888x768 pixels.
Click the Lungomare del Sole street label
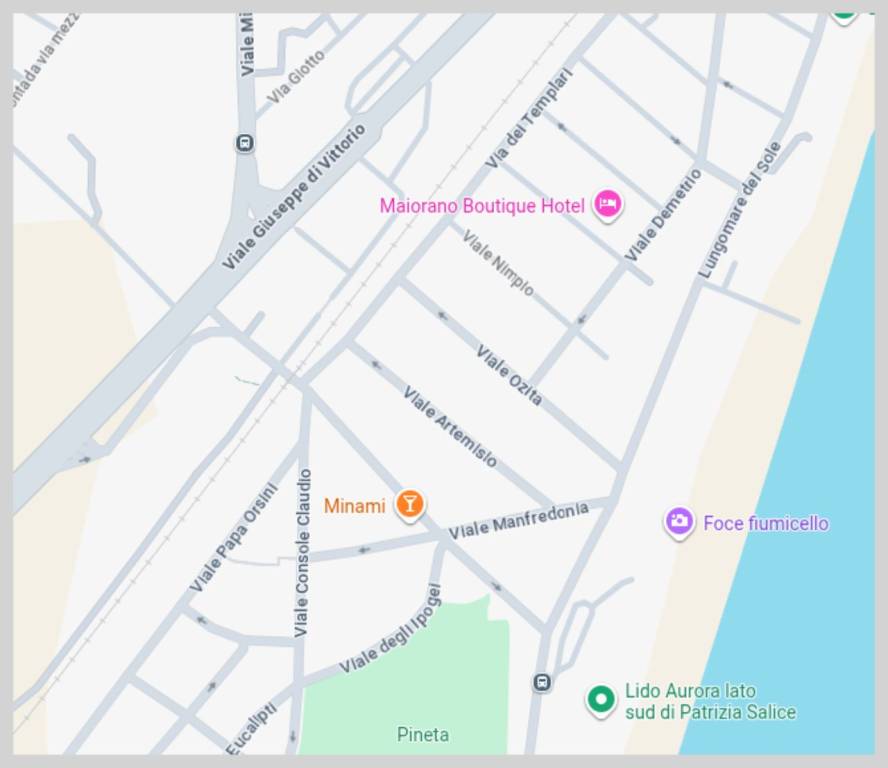[740, 210]
